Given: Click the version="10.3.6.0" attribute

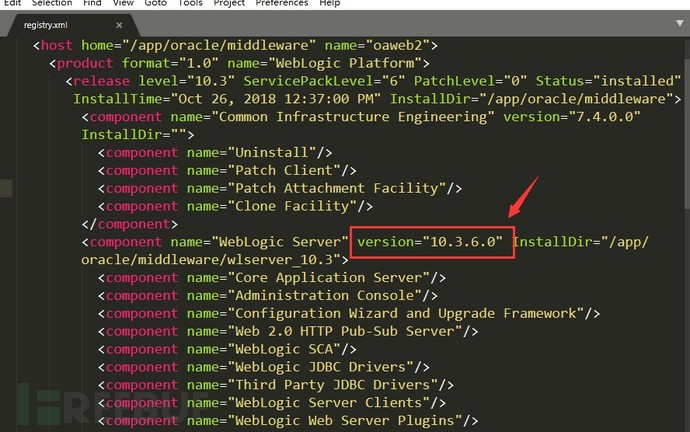Looking at the screenshot, I should [x=430, y=242].
